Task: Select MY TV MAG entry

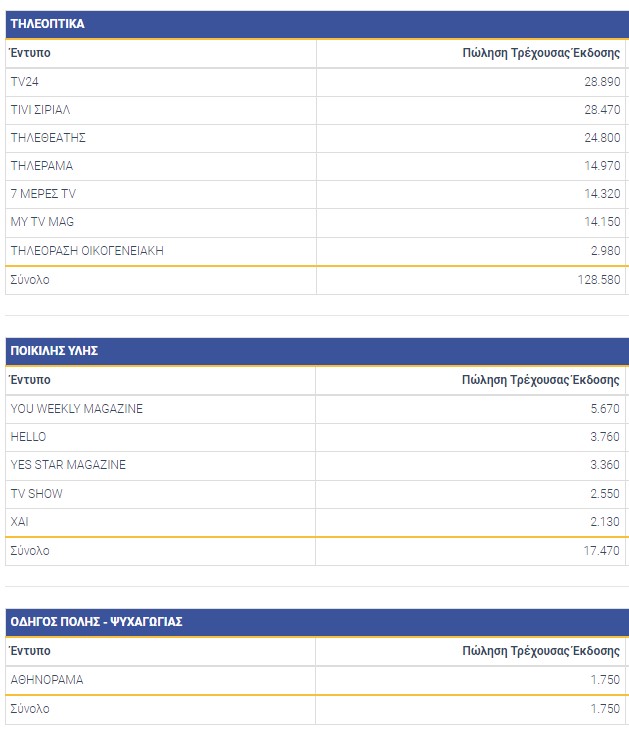Action: [x=42, y=221]
